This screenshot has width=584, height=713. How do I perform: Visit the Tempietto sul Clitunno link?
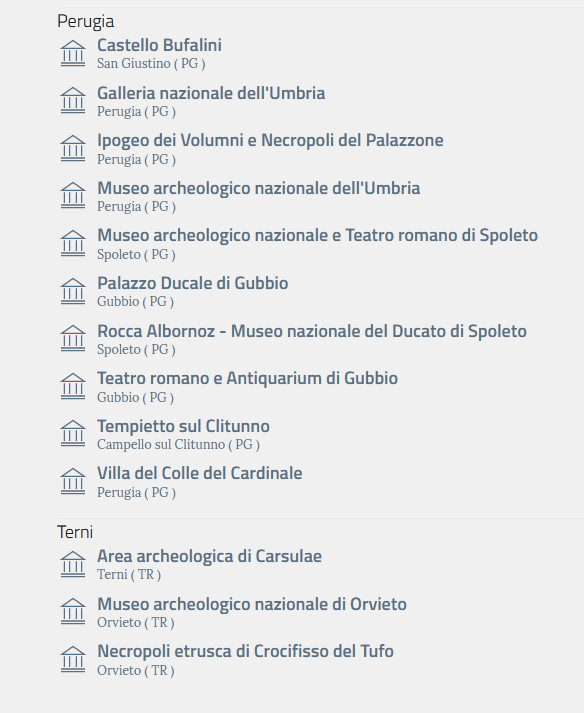[183, 427]
